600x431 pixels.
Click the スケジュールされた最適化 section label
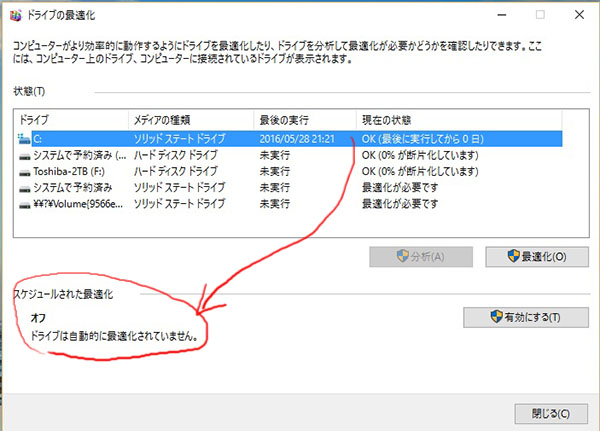[x=64, y=294]
